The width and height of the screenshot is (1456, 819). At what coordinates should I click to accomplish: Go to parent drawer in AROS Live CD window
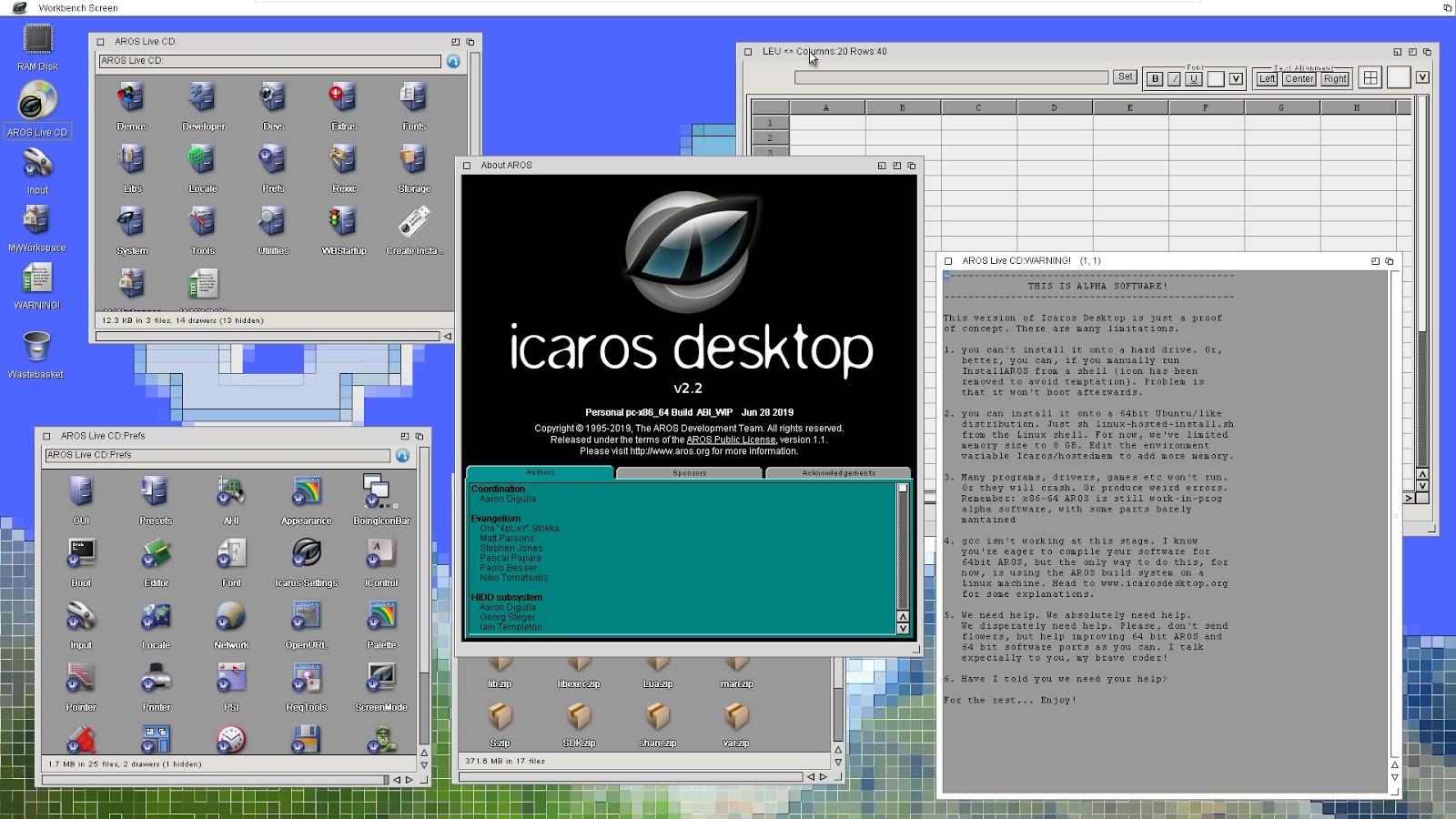pyautogui.click(x=453, y=61)
